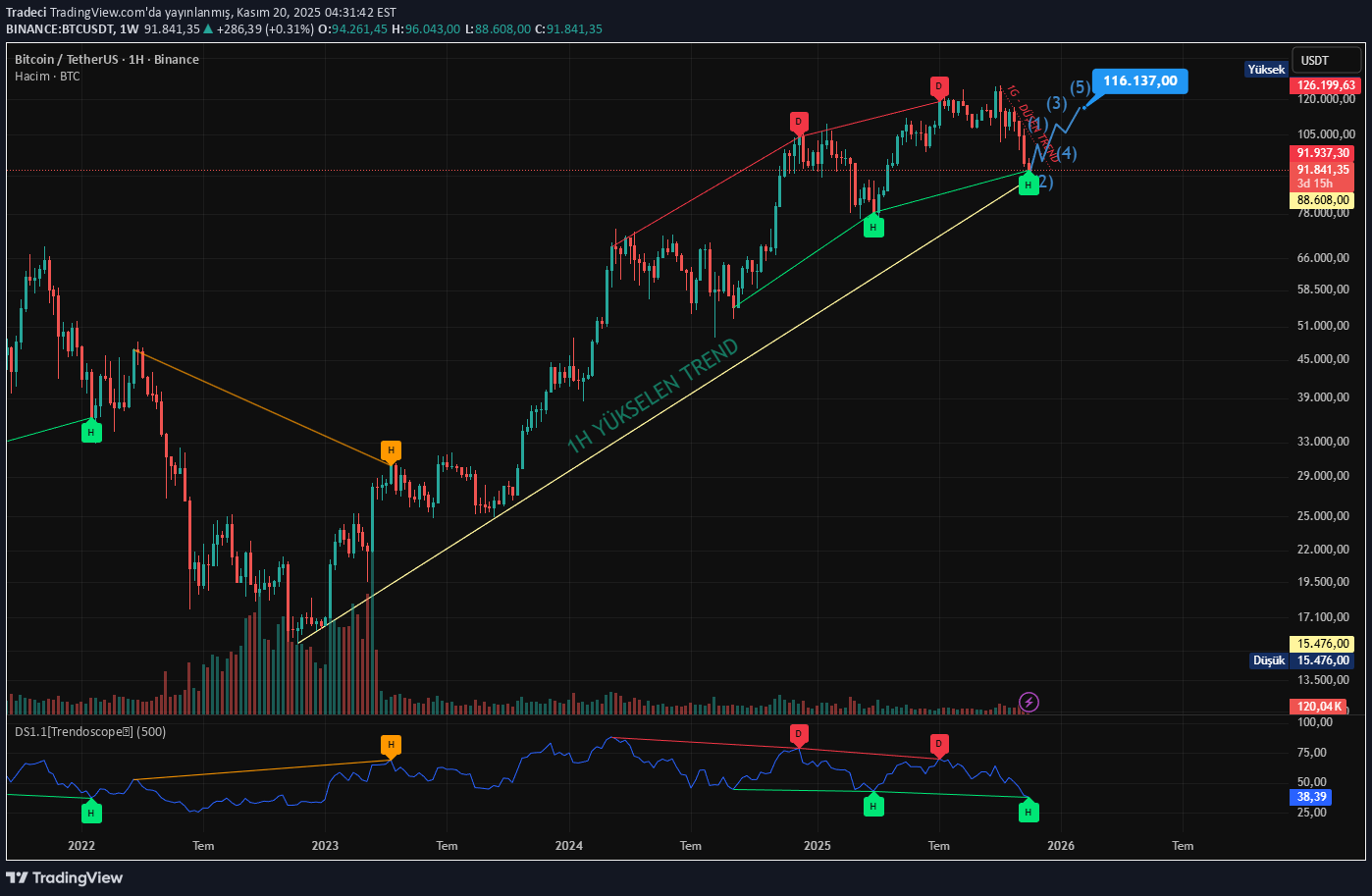
Task: Click the 116.137,00 blue price callout
Action: [x=1139, y=81]
